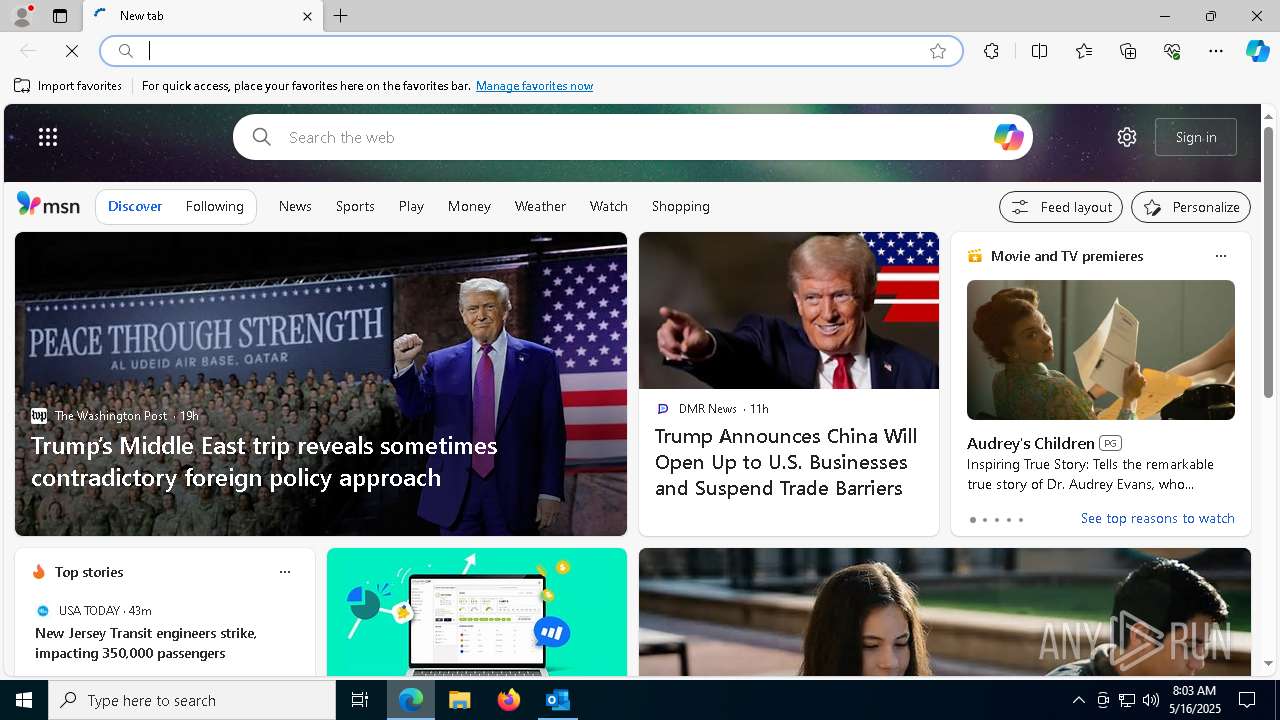The image size is (1280, 720).
Task: Click Import favorites button
Action: [x=68, y=86]
